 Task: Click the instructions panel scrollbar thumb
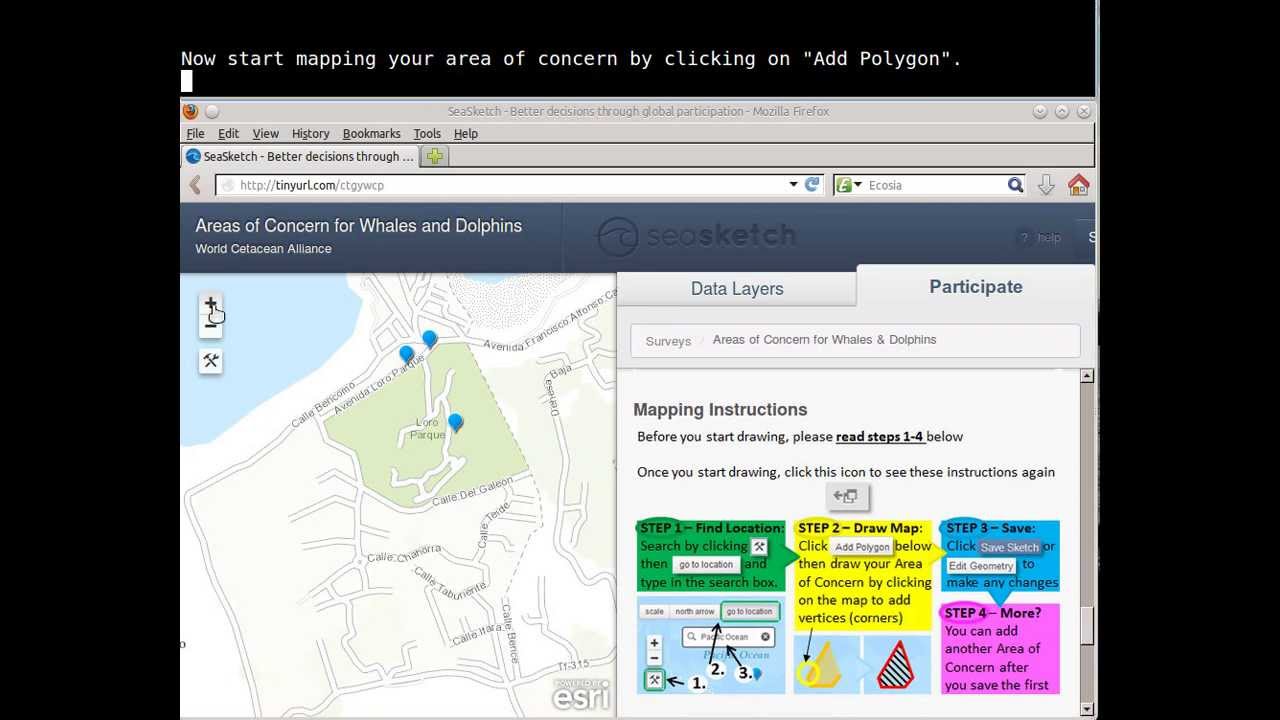pyautogui.click(x=1087, y=626)
